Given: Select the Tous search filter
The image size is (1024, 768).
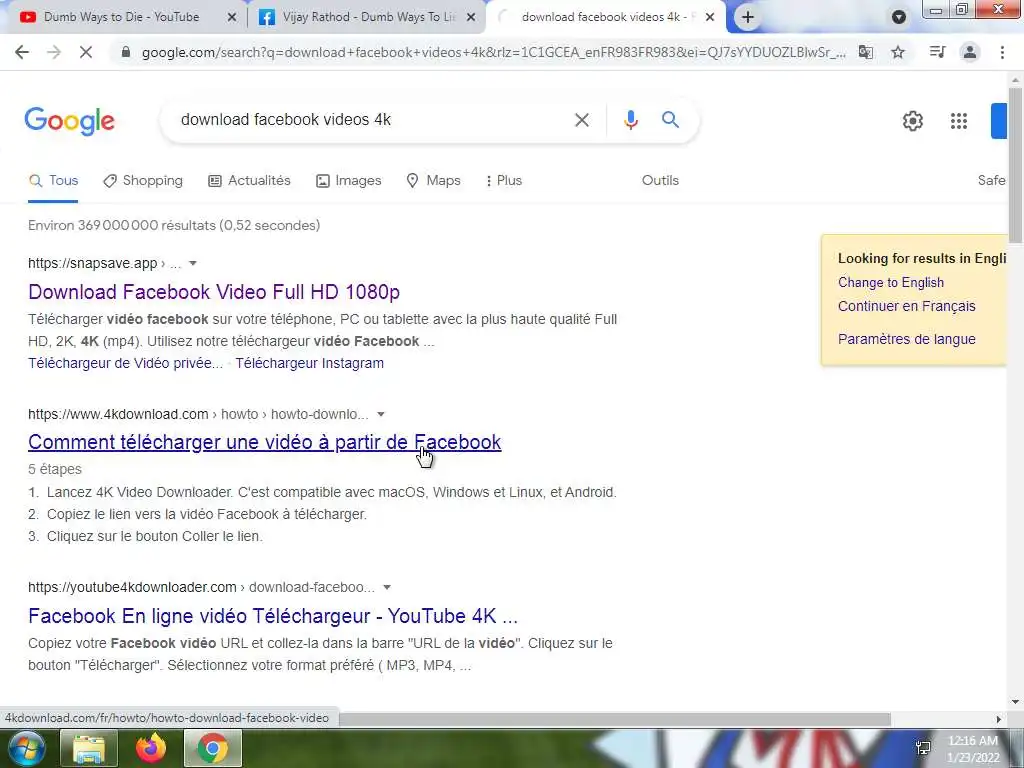Looking at the screenshot, I should (54, 181).
